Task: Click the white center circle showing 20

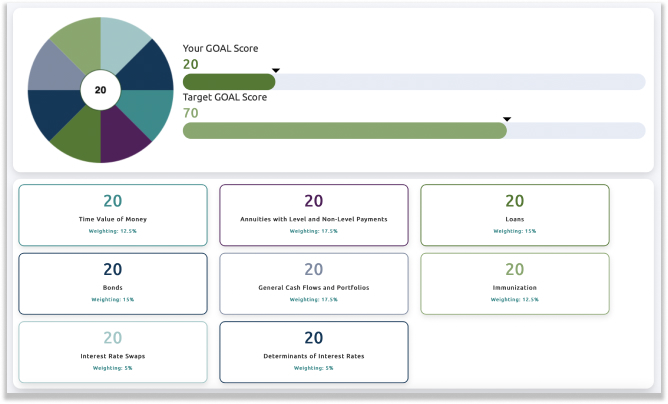Action: pos(100,90)
